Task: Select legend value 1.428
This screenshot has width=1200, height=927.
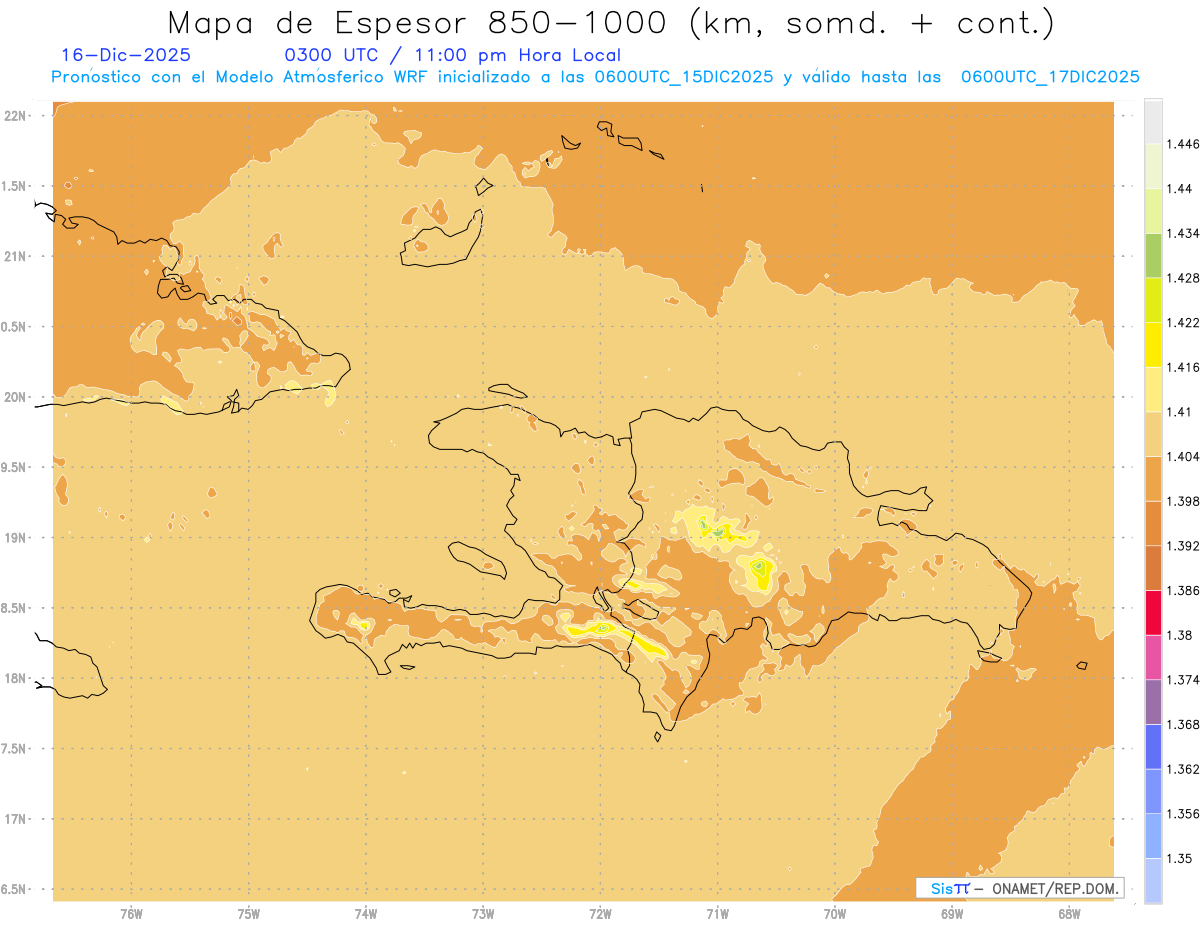Action: pos(1183,278)
